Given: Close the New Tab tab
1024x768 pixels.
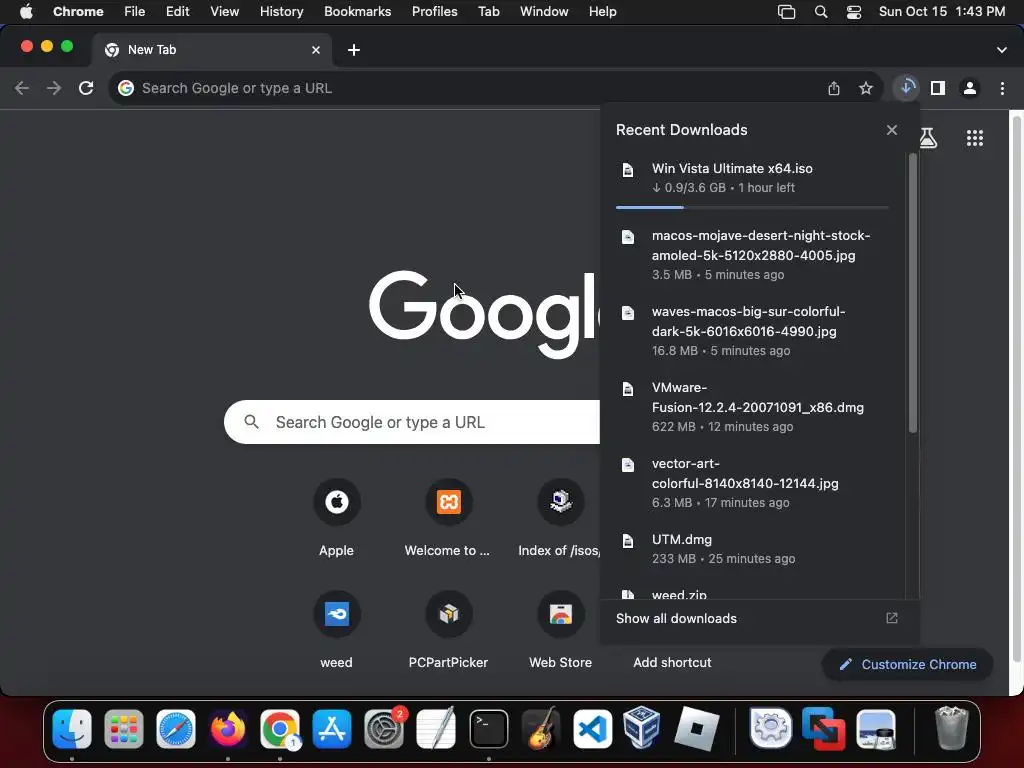Looking at the screenshot, I should 316,50.
